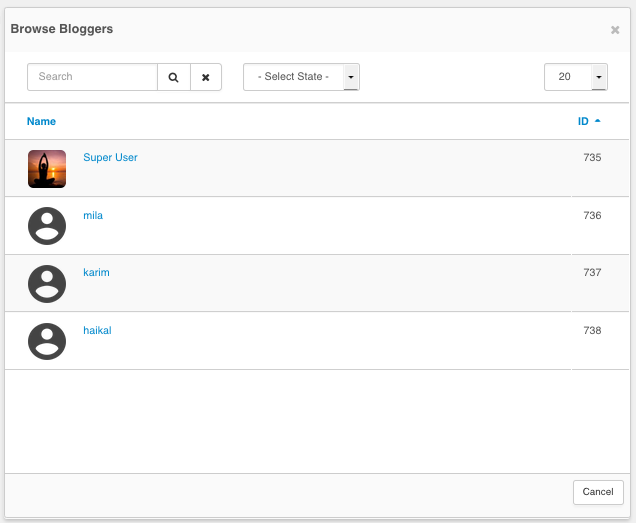Viewport: 636px width, 523px height.
Task: Pick blogger haikal
Action: click(97, 330)
